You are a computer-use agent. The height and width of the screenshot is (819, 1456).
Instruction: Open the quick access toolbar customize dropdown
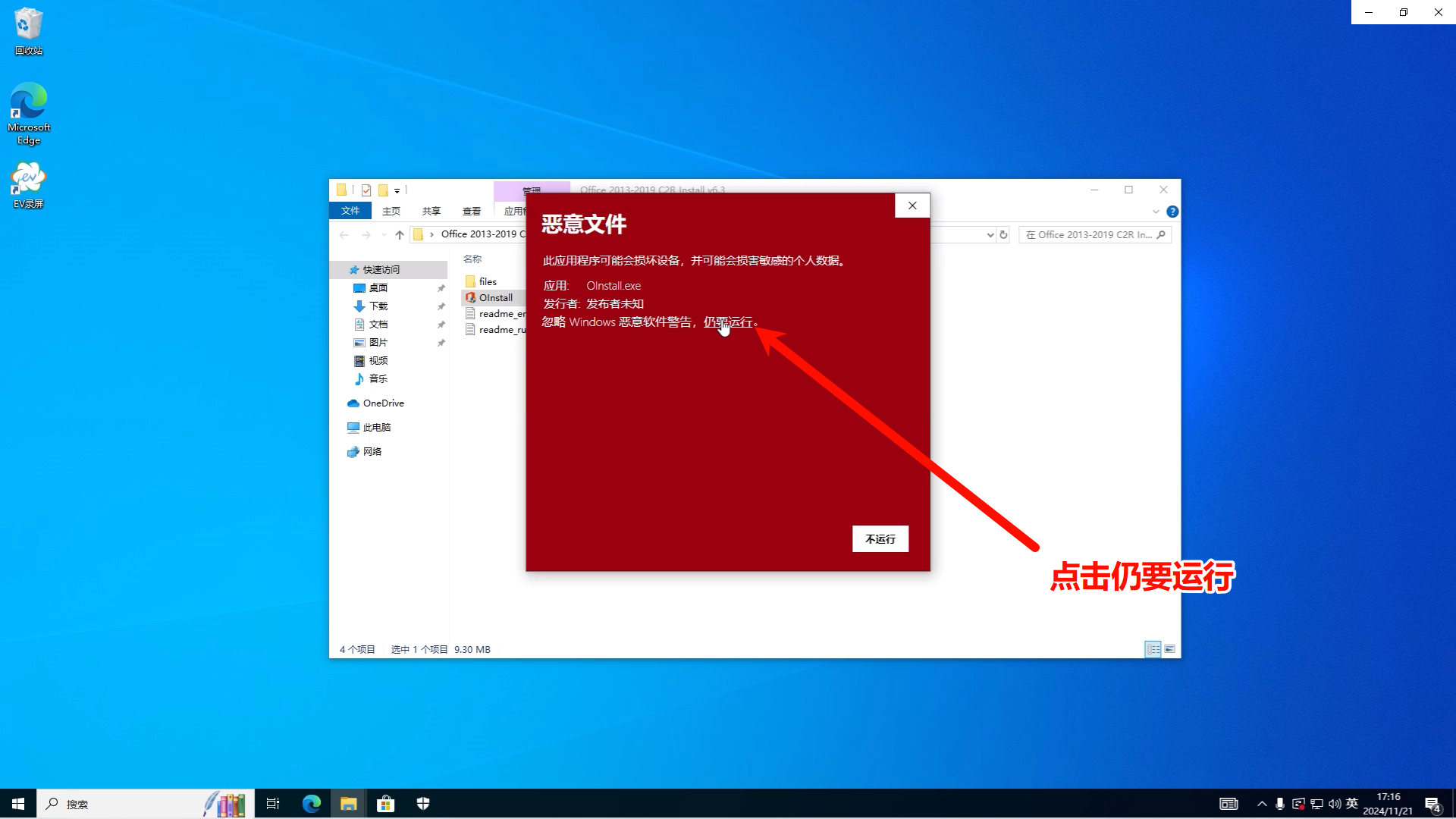tap(397, 191)
